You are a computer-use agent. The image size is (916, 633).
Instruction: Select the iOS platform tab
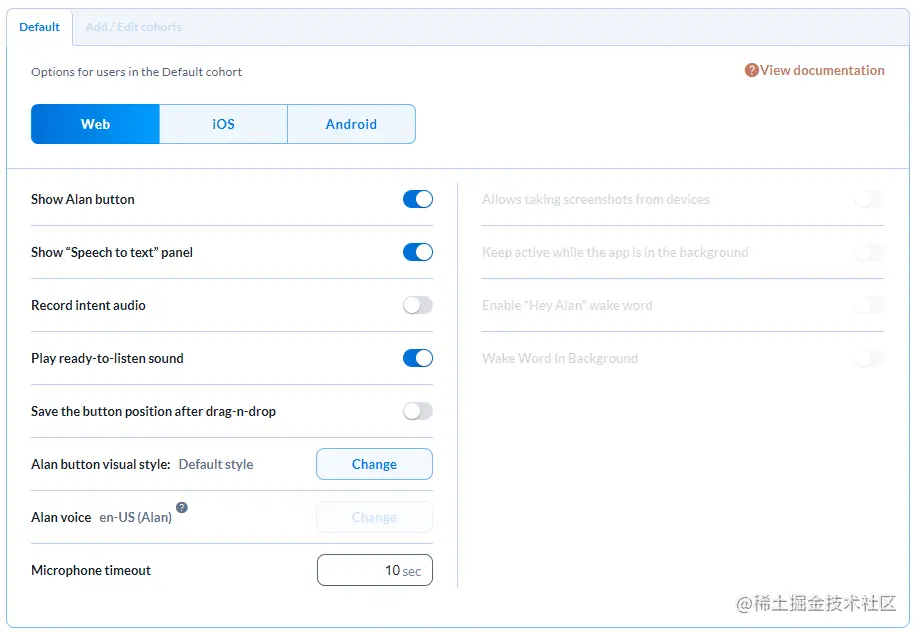click(x=223, y=124)
